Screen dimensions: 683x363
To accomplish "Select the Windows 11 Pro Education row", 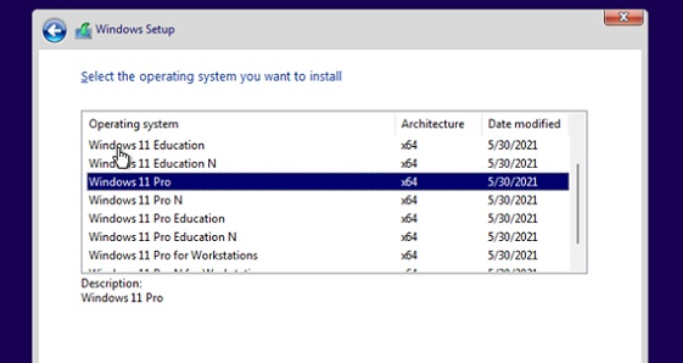I will 328,218.
